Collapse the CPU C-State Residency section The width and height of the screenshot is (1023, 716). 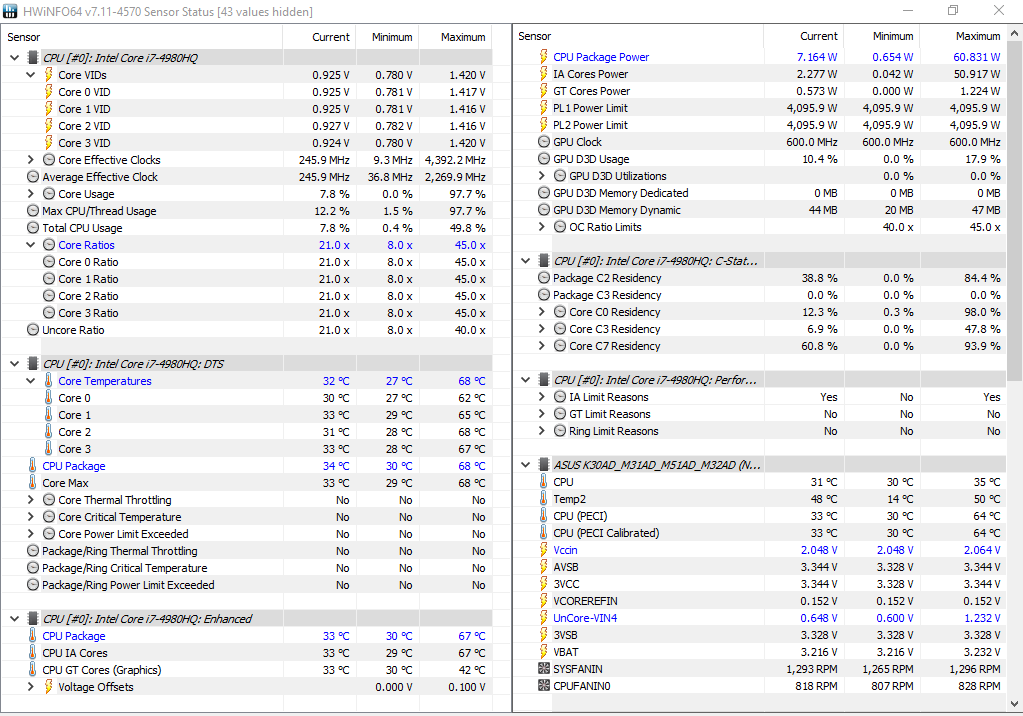[x=527, y=261]
